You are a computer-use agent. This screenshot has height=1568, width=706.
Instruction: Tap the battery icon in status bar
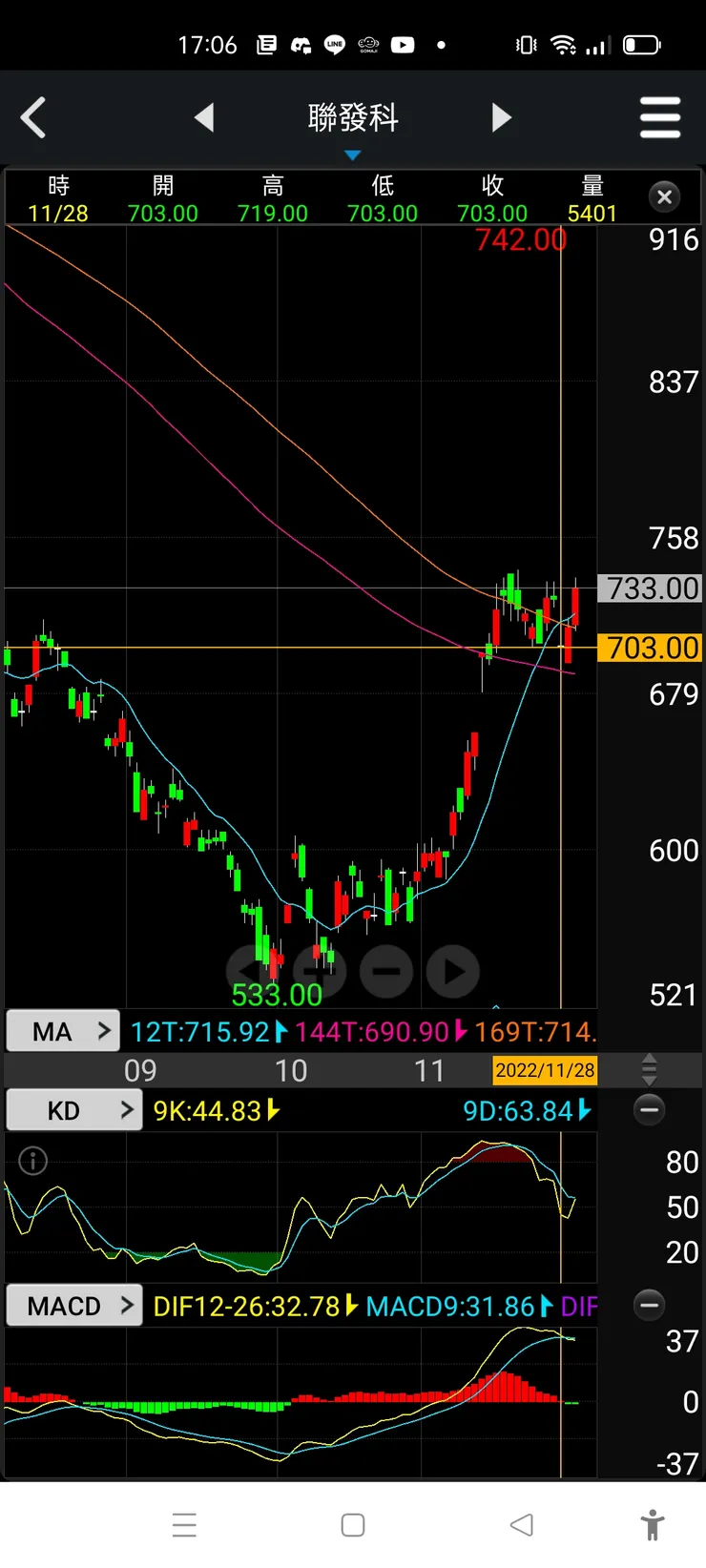[642, 45]
